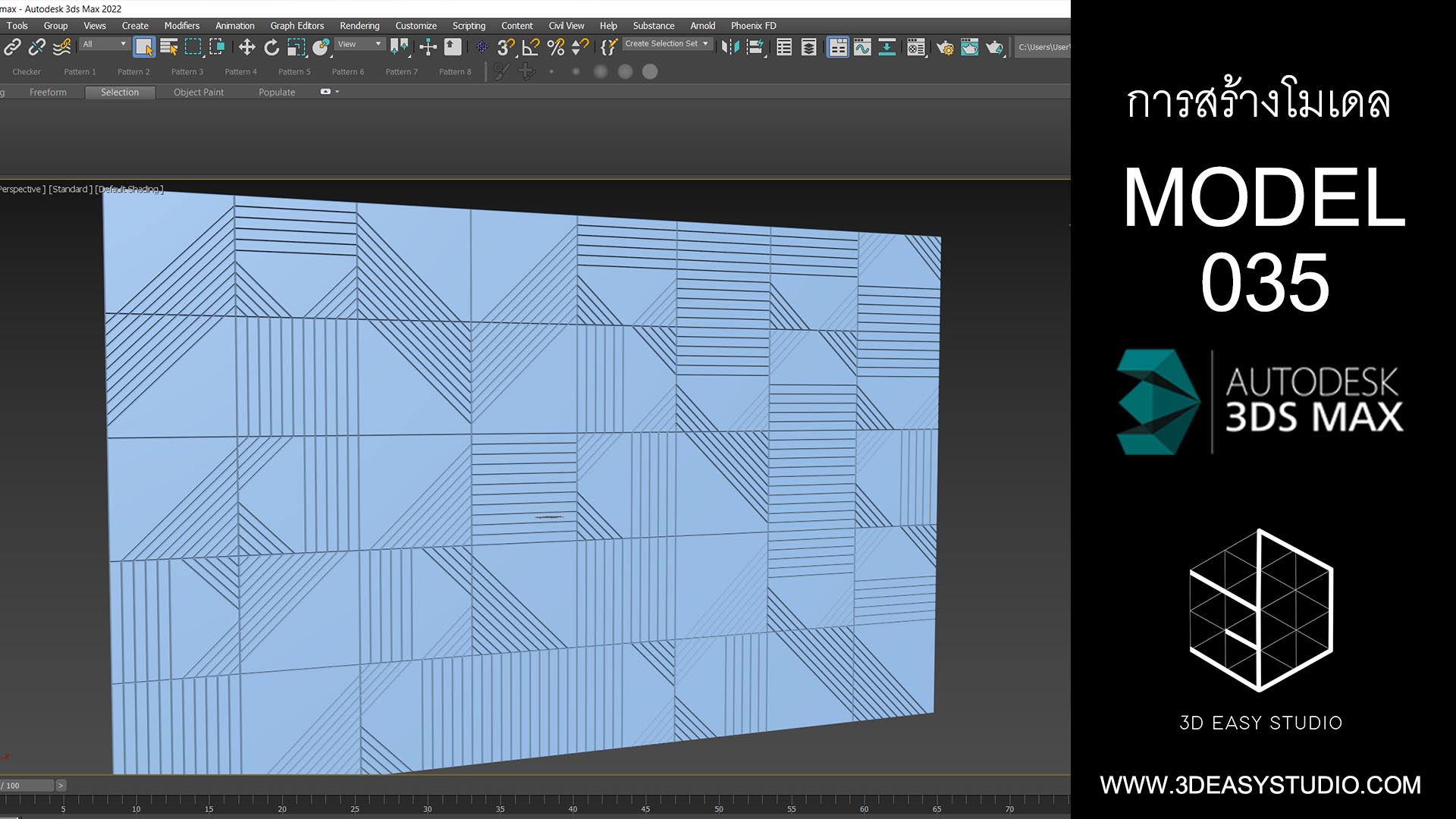The width and height of the screenshot is (1456, 819).
Task: Open the Curve Editor
Action: (862, 48)
